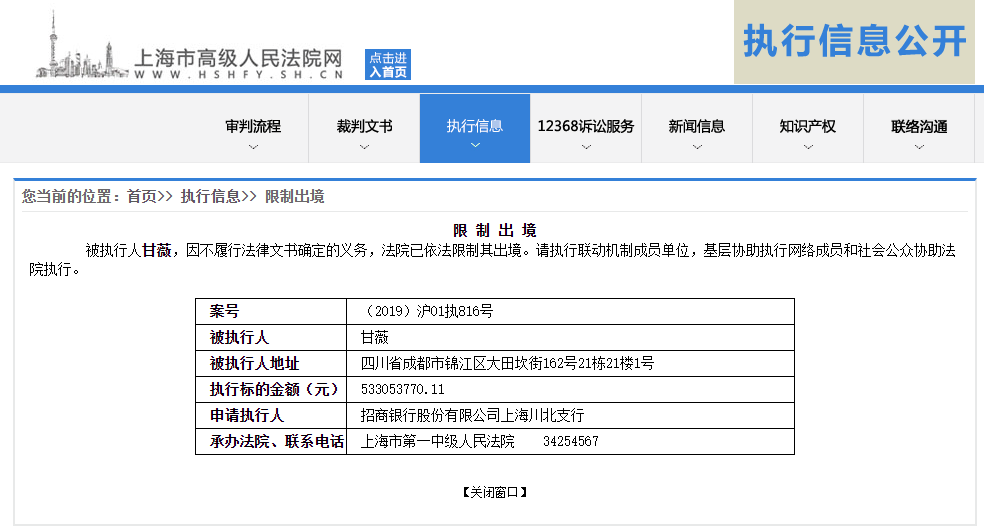
Task: Click the case number (2019)沪01执816号
Action: pyautogui.click(x=427, y=311)
